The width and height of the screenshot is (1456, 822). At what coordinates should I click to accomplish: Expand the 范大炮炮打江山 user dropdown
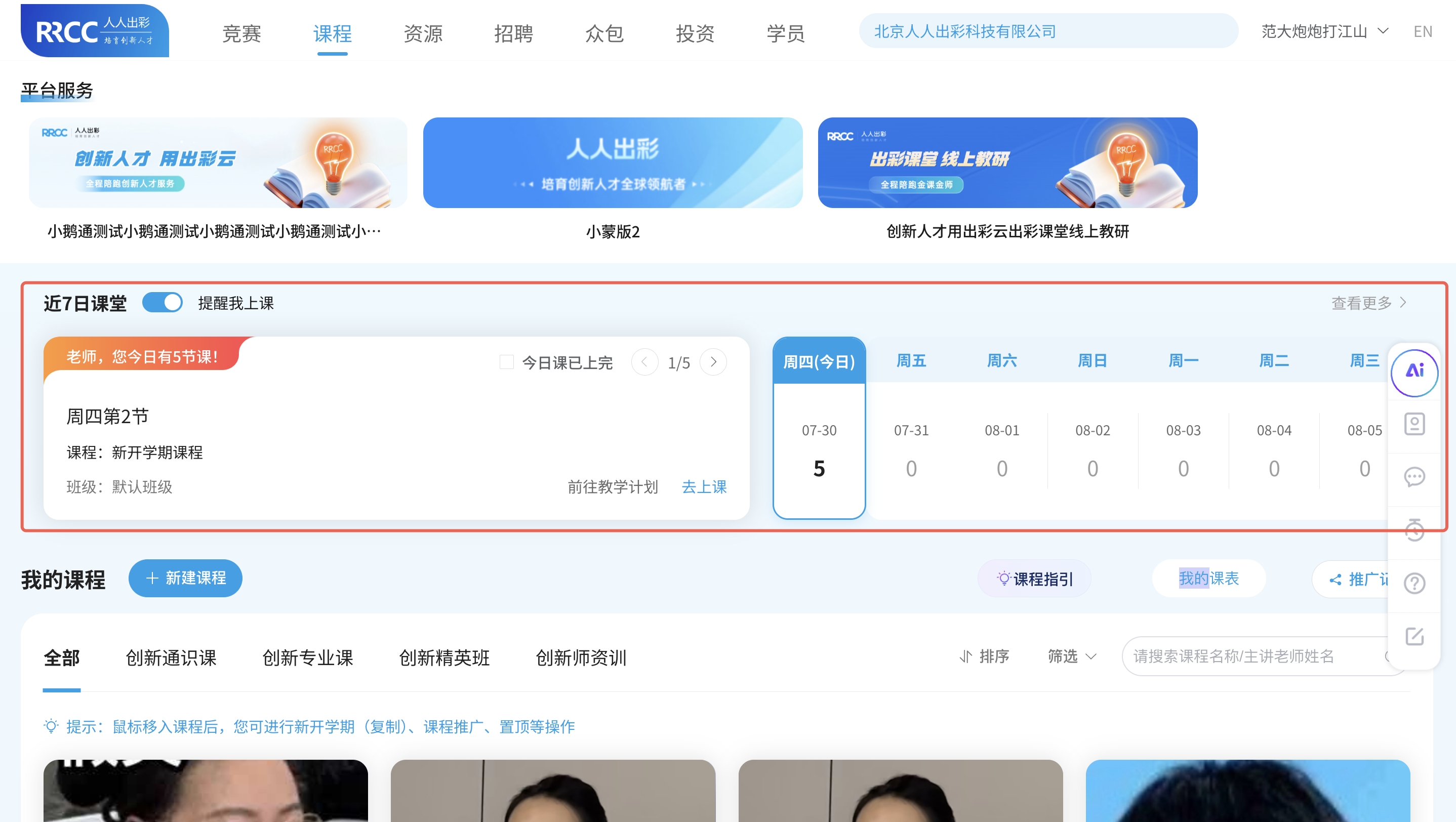coord(1324,31)
